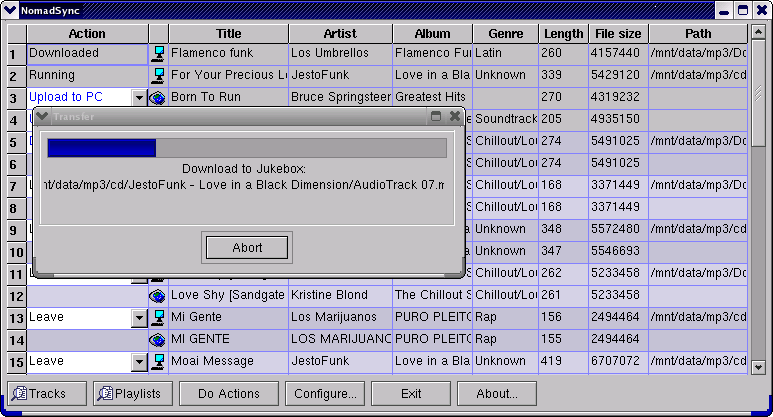Image resolution: width=773 pixels, height=417 pixels.
Task: Click the File size column header
Action: click(x=617, y=33)
